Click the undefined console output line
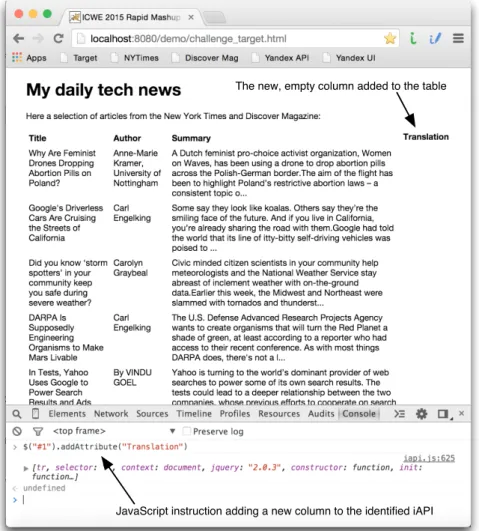Image resolution: width=479 pixels, height=531 pixels. pos(44,488)
